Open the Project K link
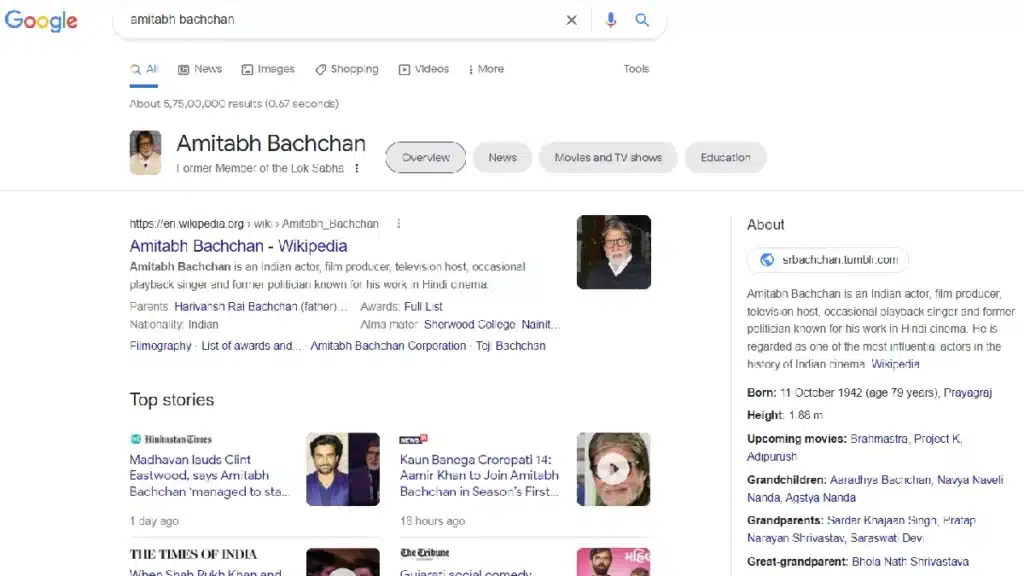This screenshot has height=576, width=1024. point(936,439)
